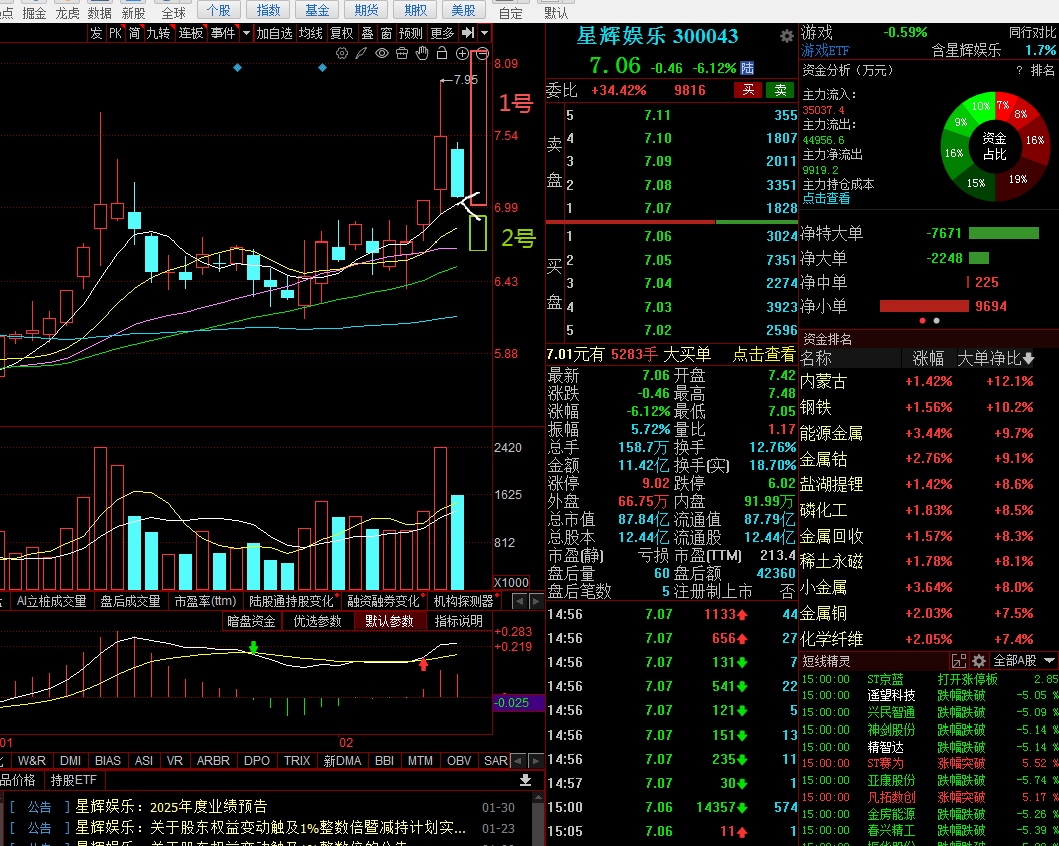
Task: Click the 加自选 button
Action: click(274, 33)
